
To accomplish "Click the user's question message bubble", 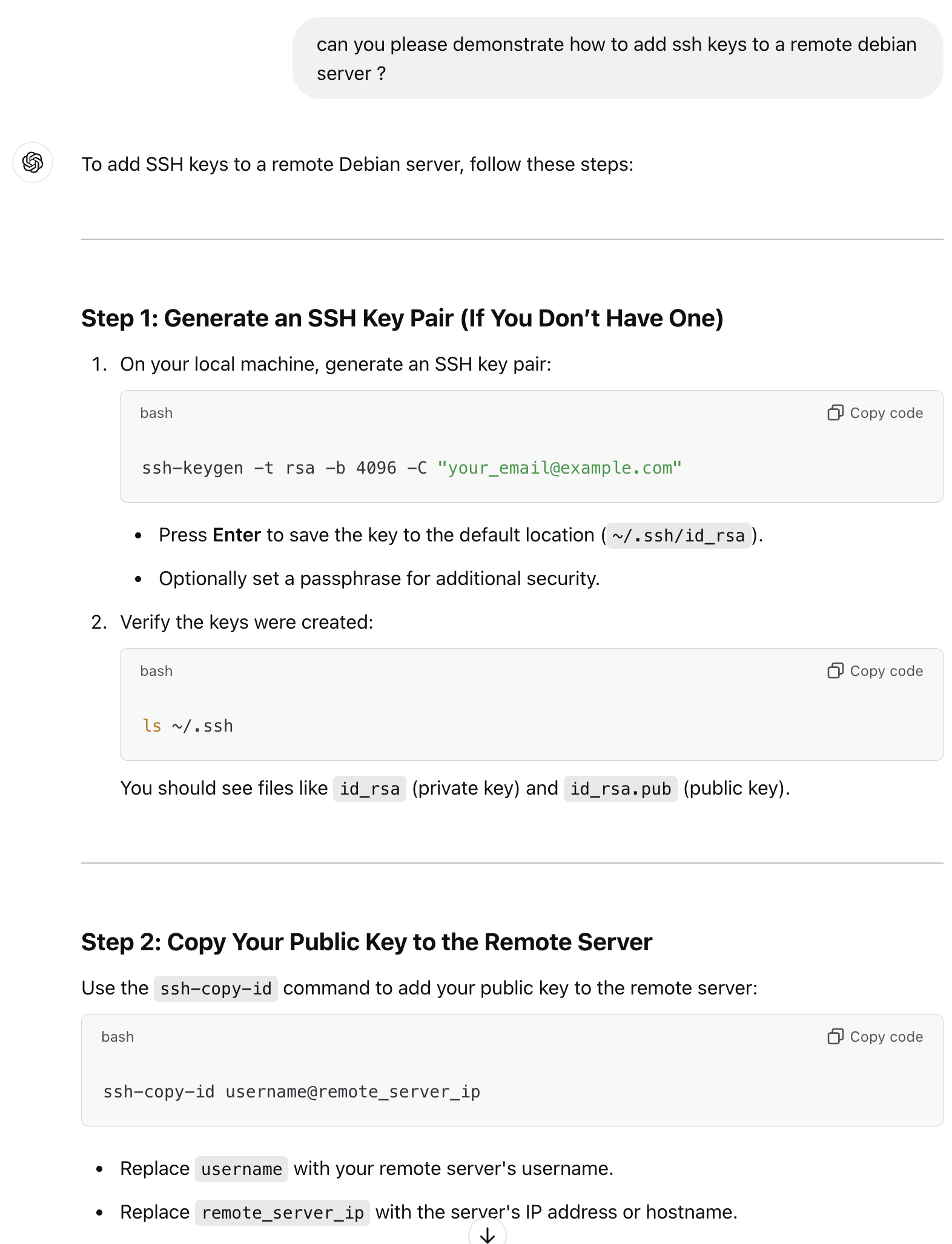I will (x=616, y=59).
